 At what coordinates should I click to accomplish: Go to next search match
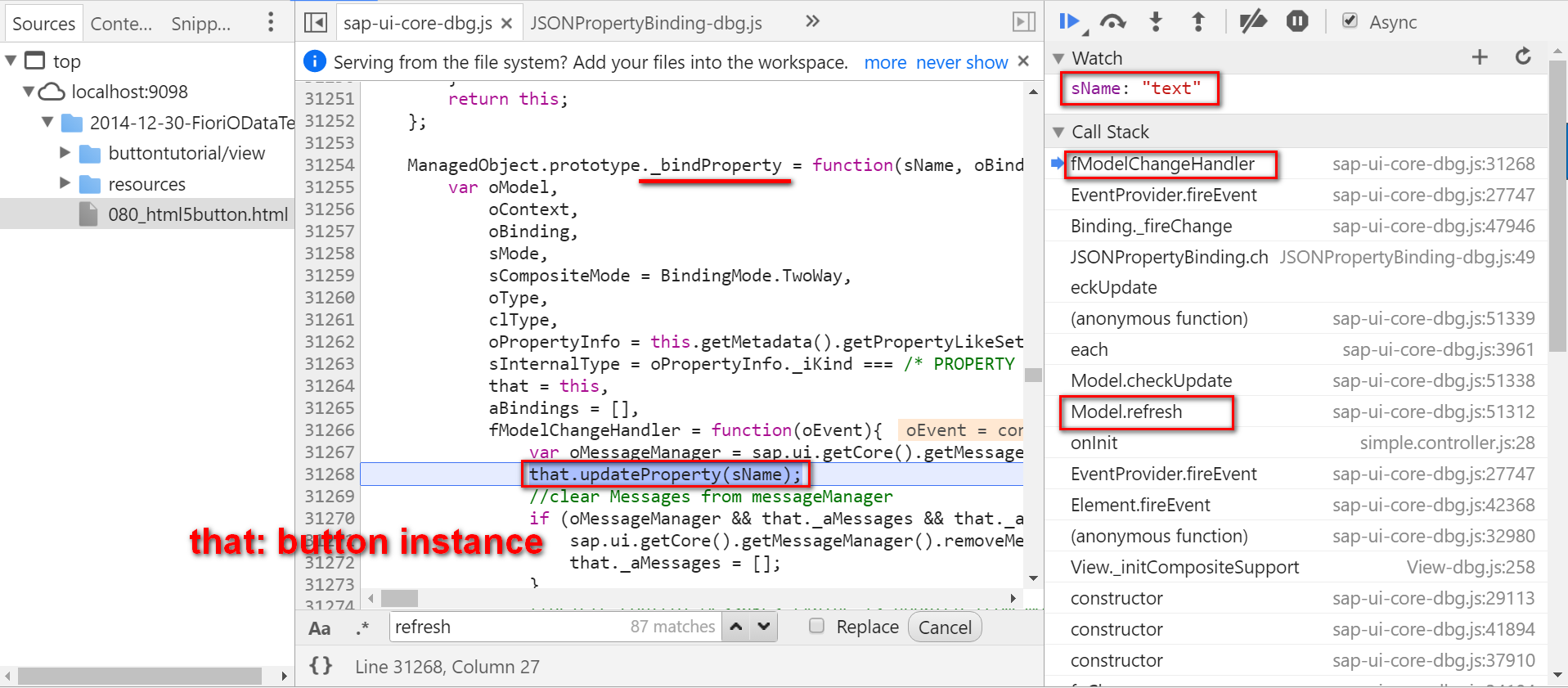coord(764,627)
